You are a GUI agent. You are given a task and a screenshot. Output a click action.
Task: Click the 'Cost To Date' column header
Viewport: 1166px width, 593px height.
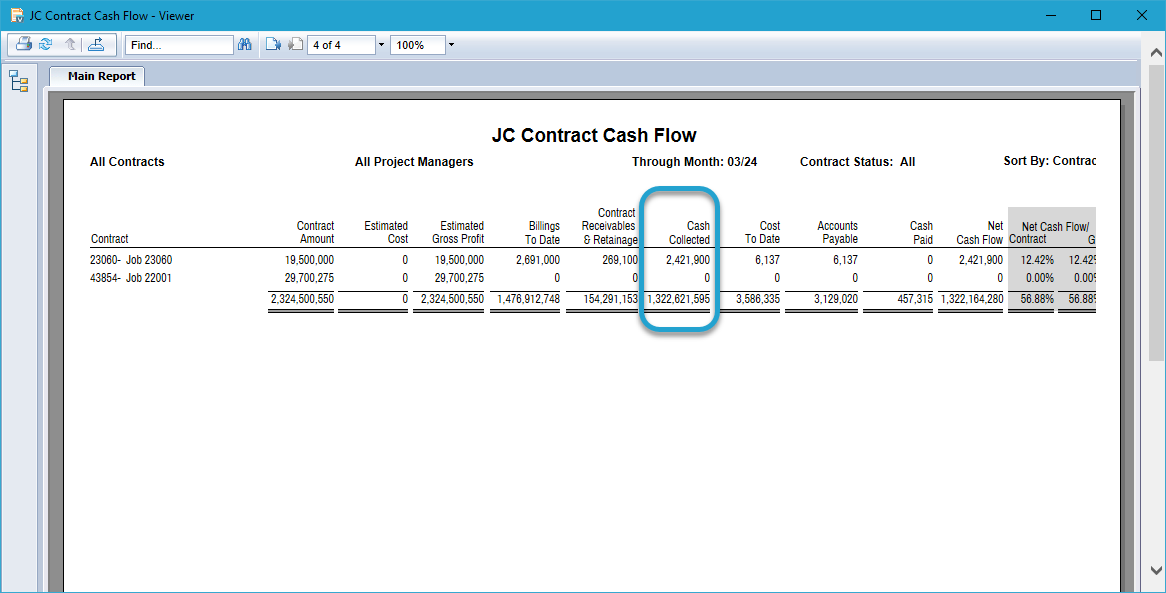[762, 232]
